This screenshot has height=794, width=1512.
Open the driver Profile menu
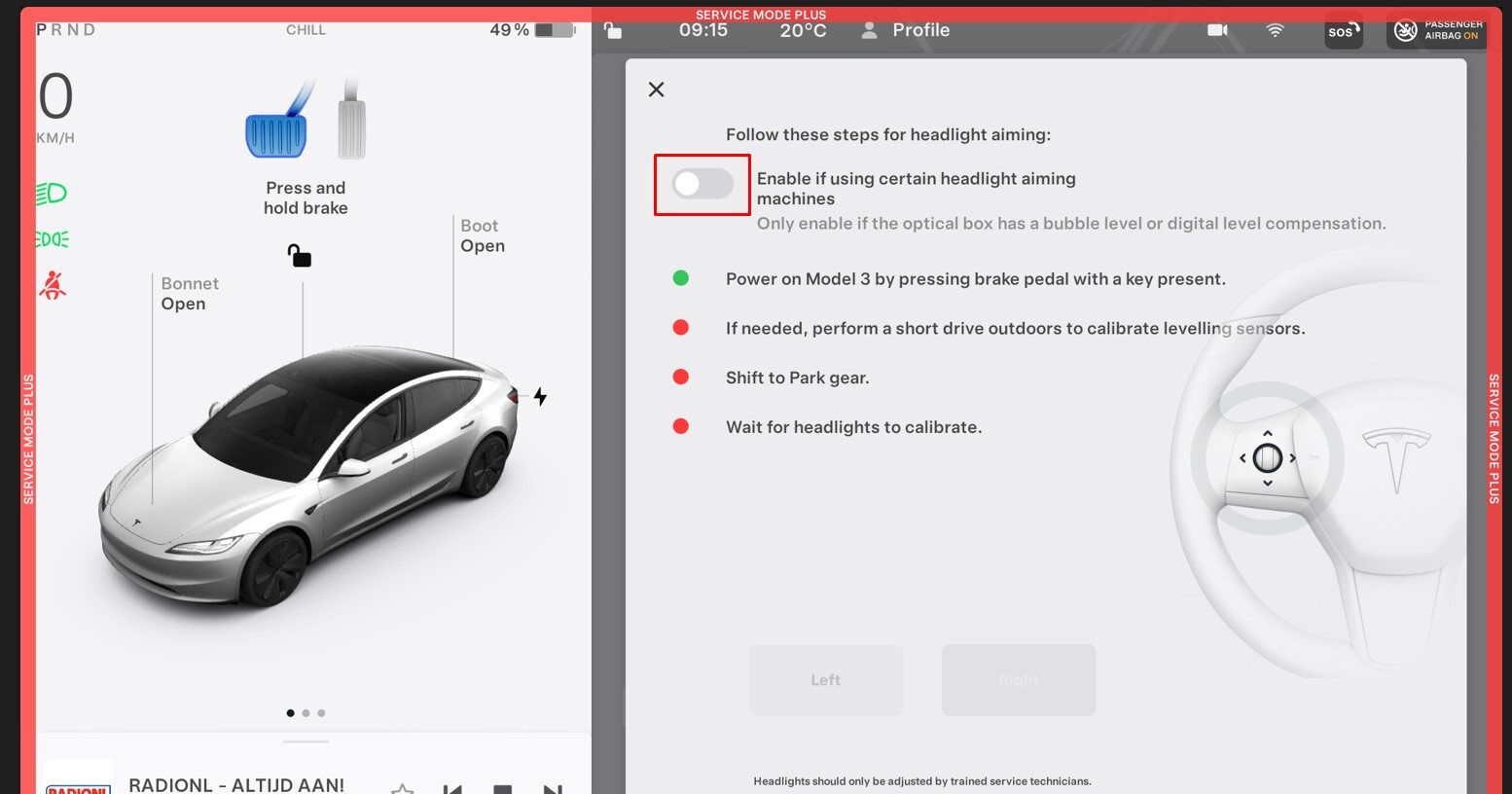(906, 30)
